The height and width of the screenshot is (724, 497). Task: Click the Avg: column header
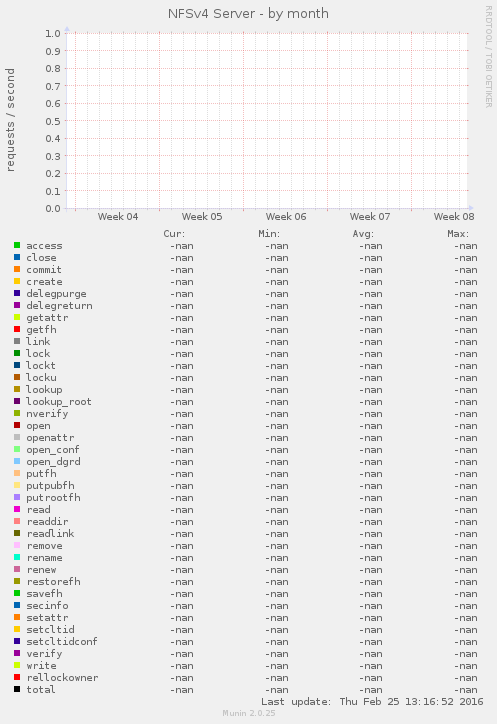click(x=364, y=234)
